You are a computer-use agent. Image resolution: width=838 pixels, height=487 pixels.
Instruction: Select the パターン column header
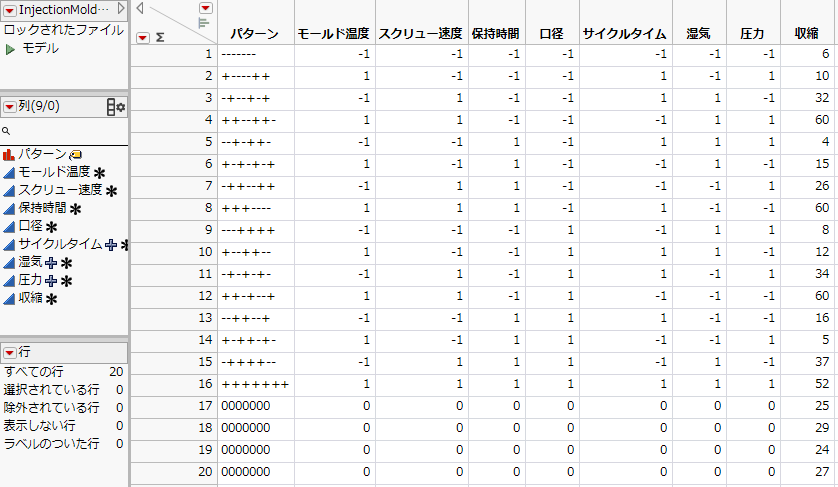255,34
